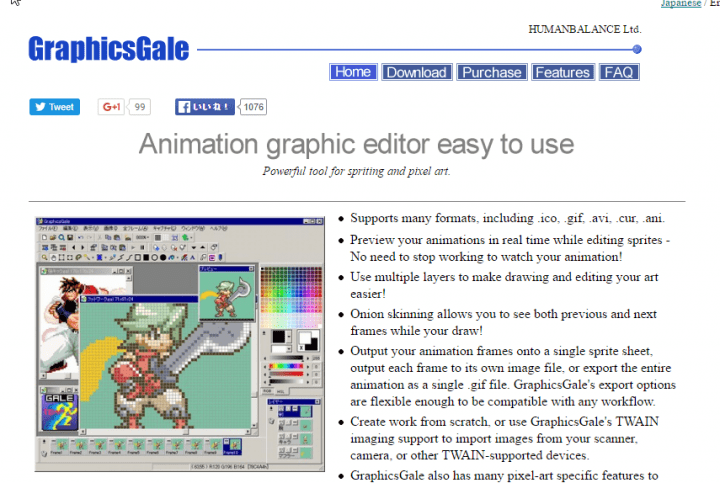The width and height of the screenshot is (720, 483).
Task: Click the bullet 'Use multiple layers to make drawing'
Action: click(x=504, y=285)
